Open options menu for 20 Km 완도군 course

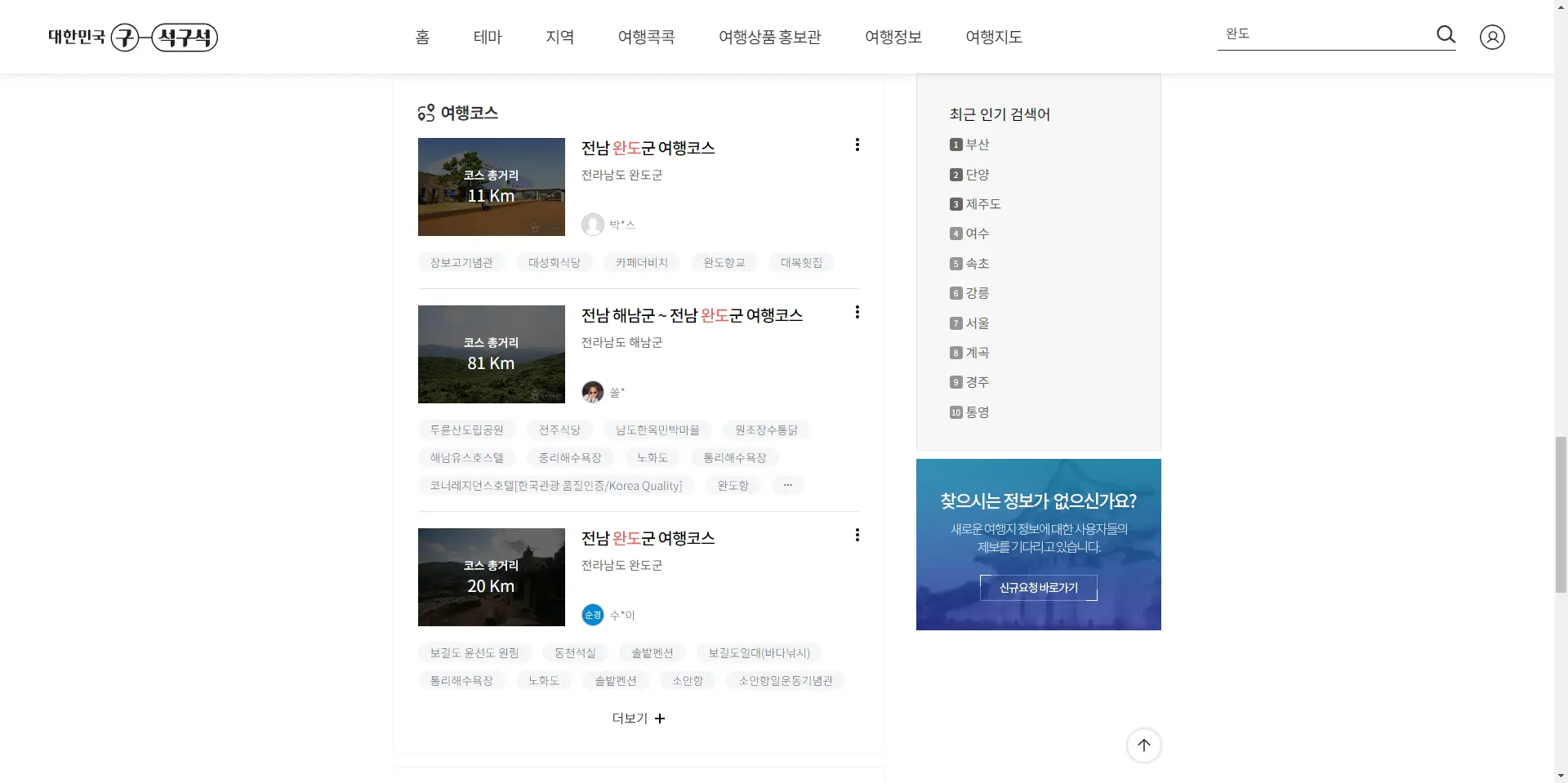coord(857,535)
